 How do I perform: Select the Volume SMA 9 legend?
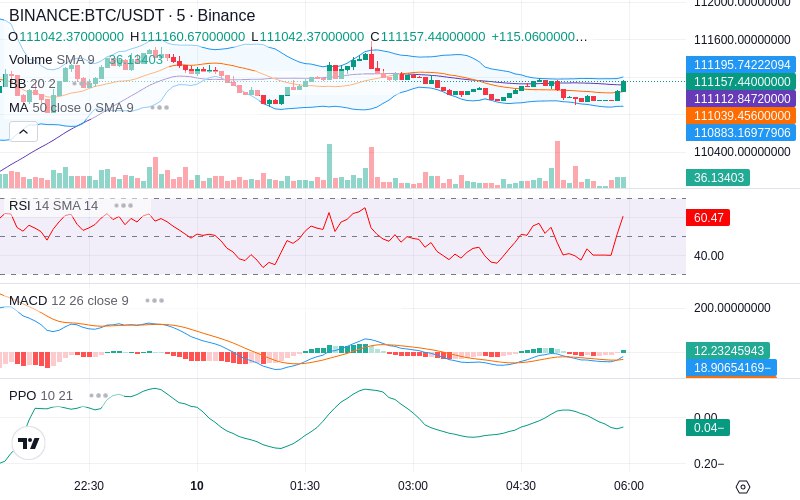point(52,60)
